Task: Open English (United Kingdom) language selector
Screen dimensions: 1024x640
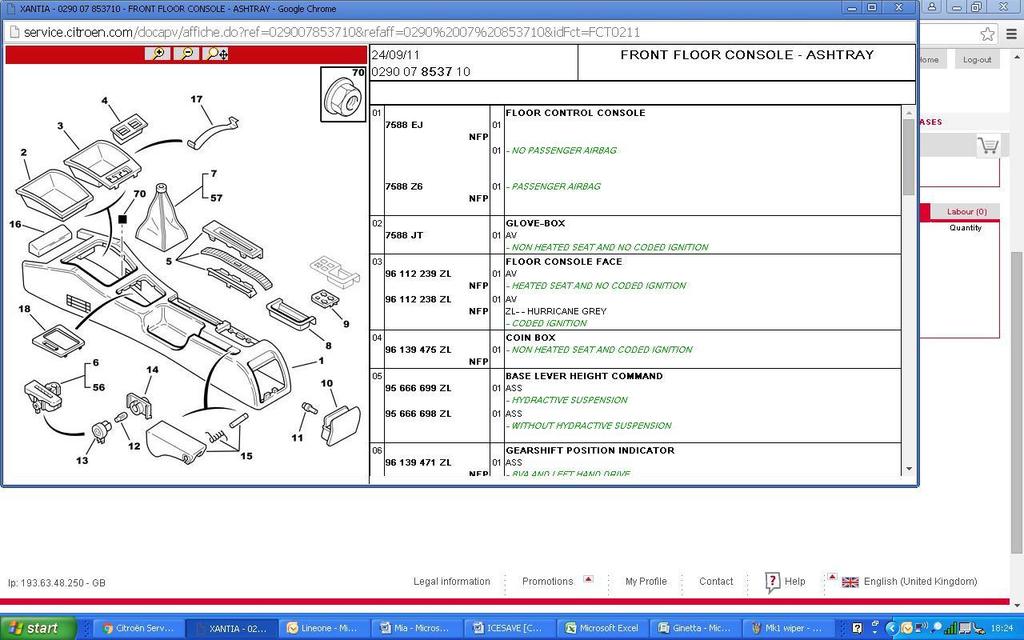Action: 920,581
